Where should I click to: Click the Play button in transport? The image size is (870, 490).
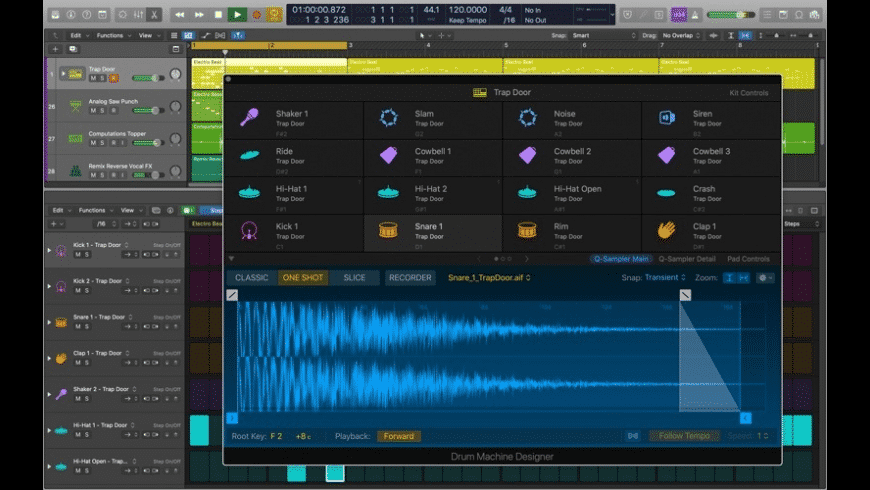pos(237,15)
